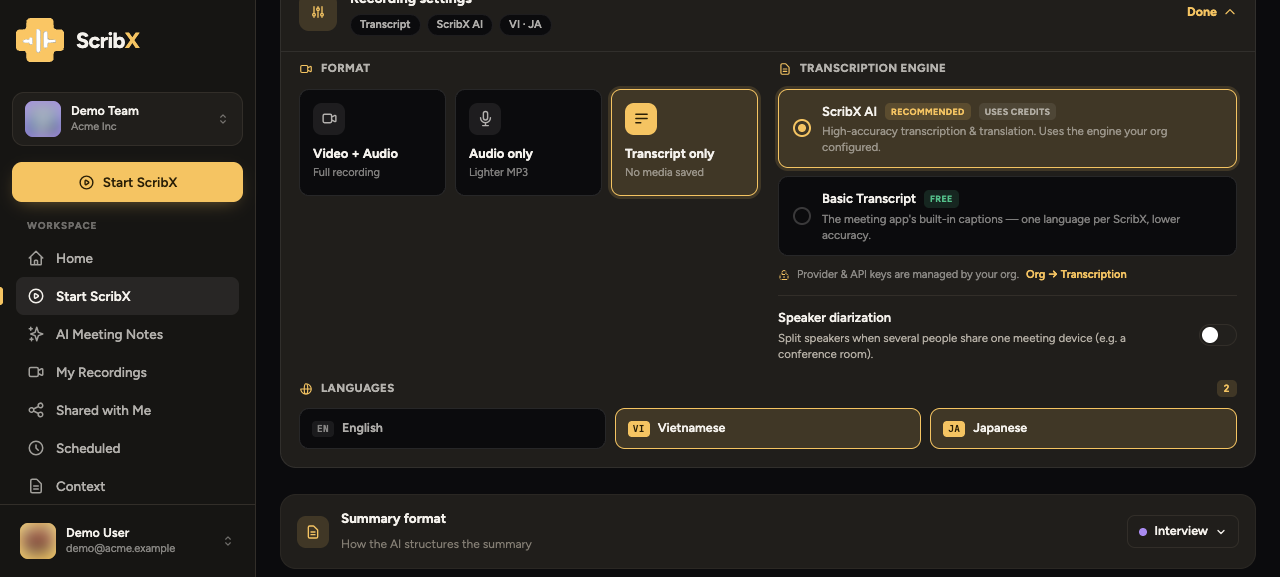Click the Home icon in the sidebar
Screen dimensions: 1280x577
pyautogui.click(x=36, y=258)
